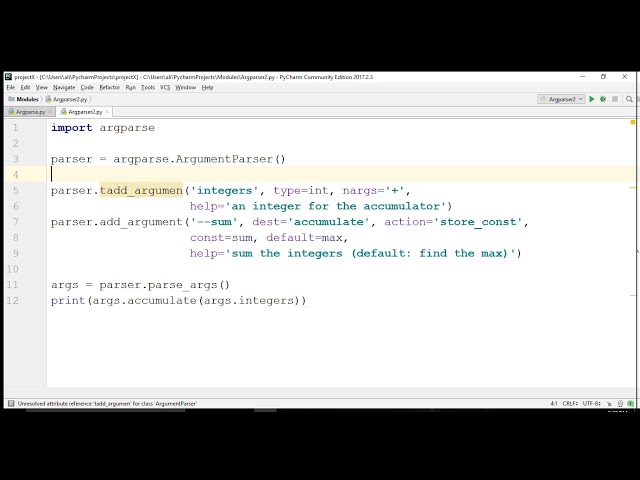Click the 4:1 cursor position indicator

[553, 404]
